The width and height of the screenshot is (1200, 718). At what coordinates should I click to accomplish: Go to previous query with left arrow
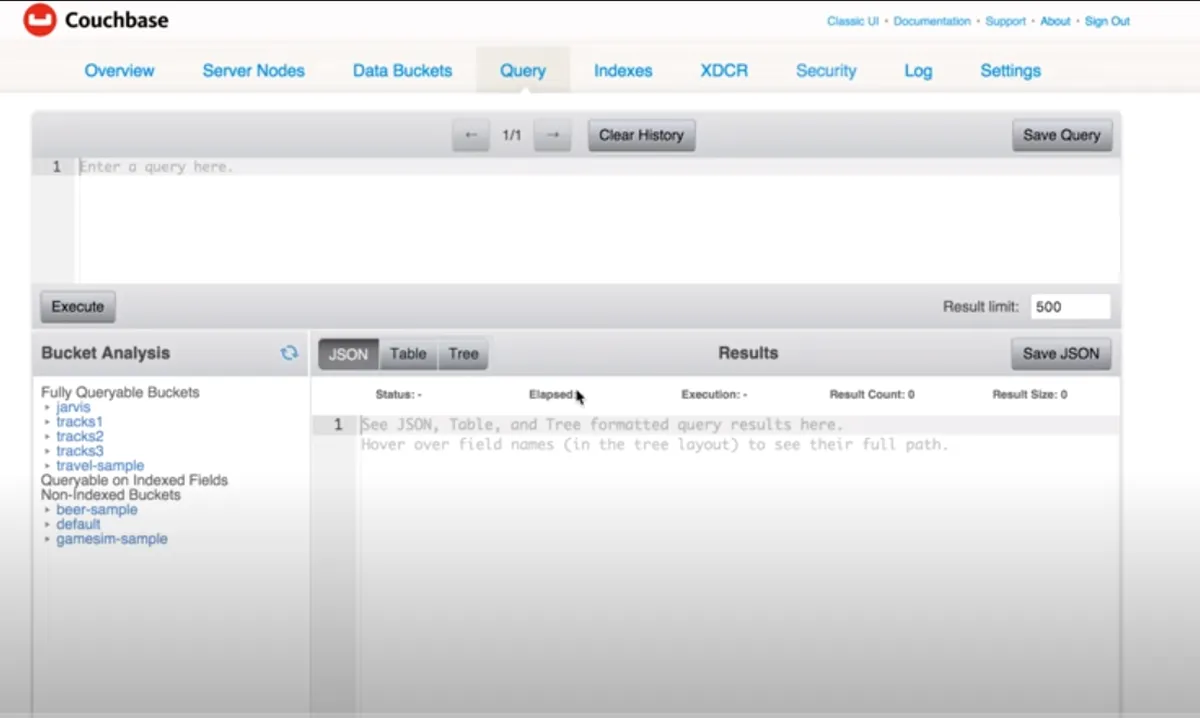(x=471, y=135)
